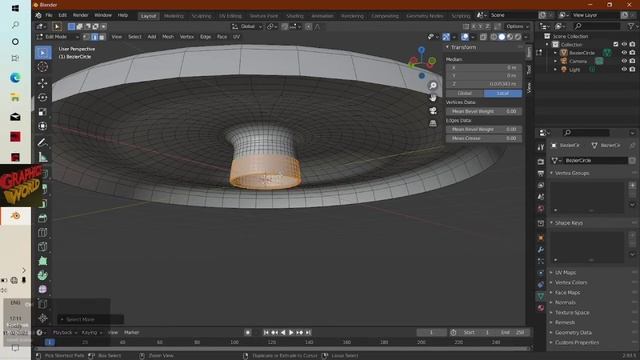Toggle camera view icon
Viewport: 640px width, 360px height.
(433, 111)
